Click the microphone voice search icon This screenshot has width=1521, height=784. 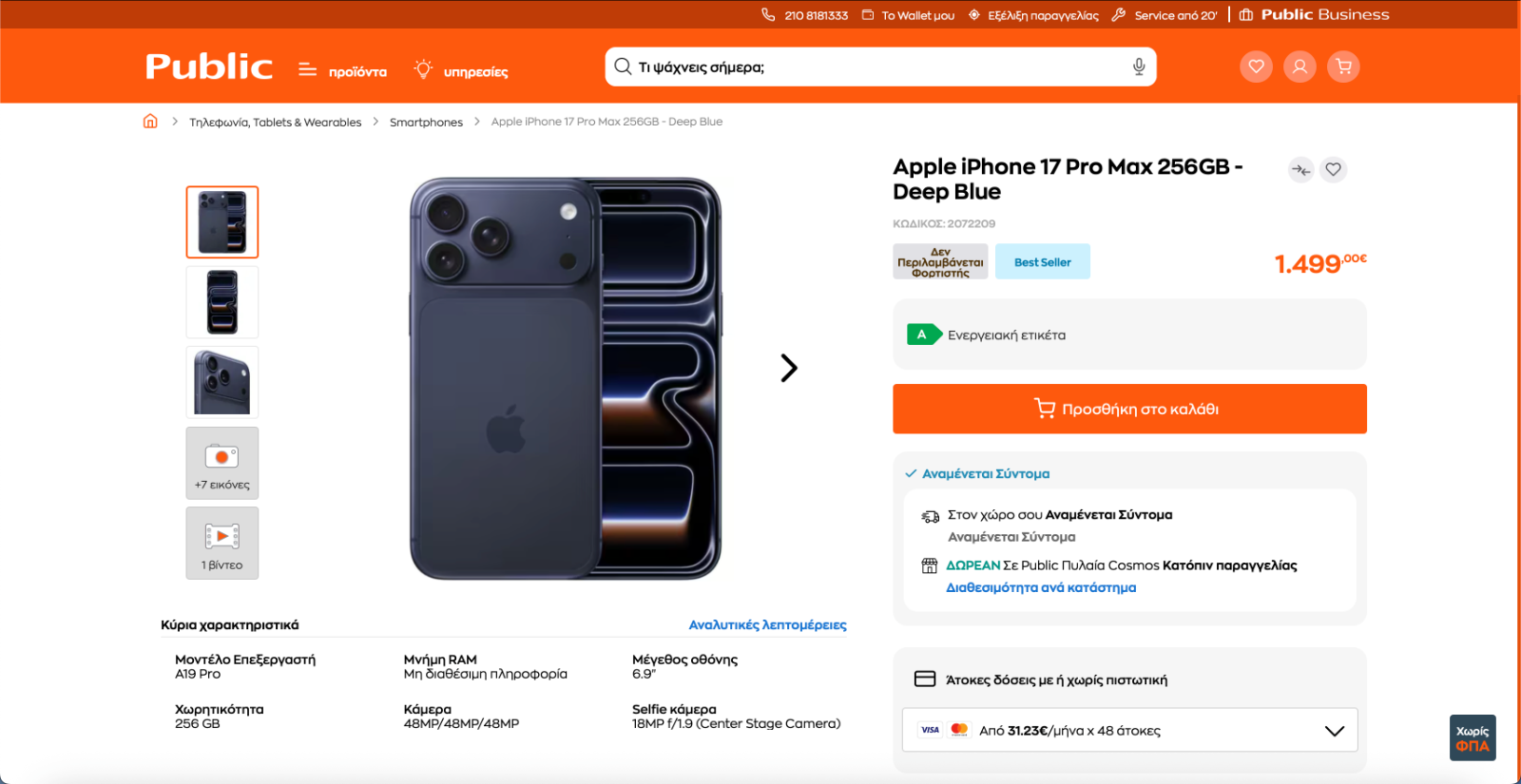coord(1138,67)
